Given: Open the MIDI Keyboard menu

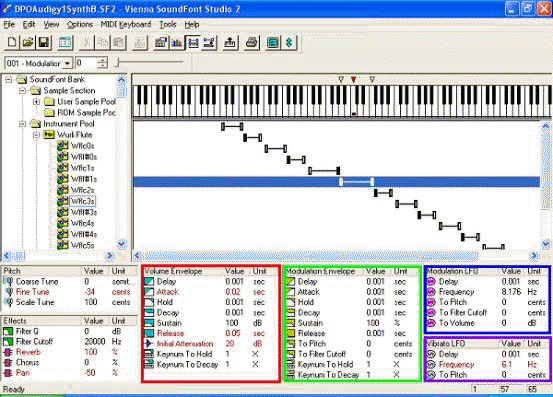Looking at the screenshot, I should point(126,24).
